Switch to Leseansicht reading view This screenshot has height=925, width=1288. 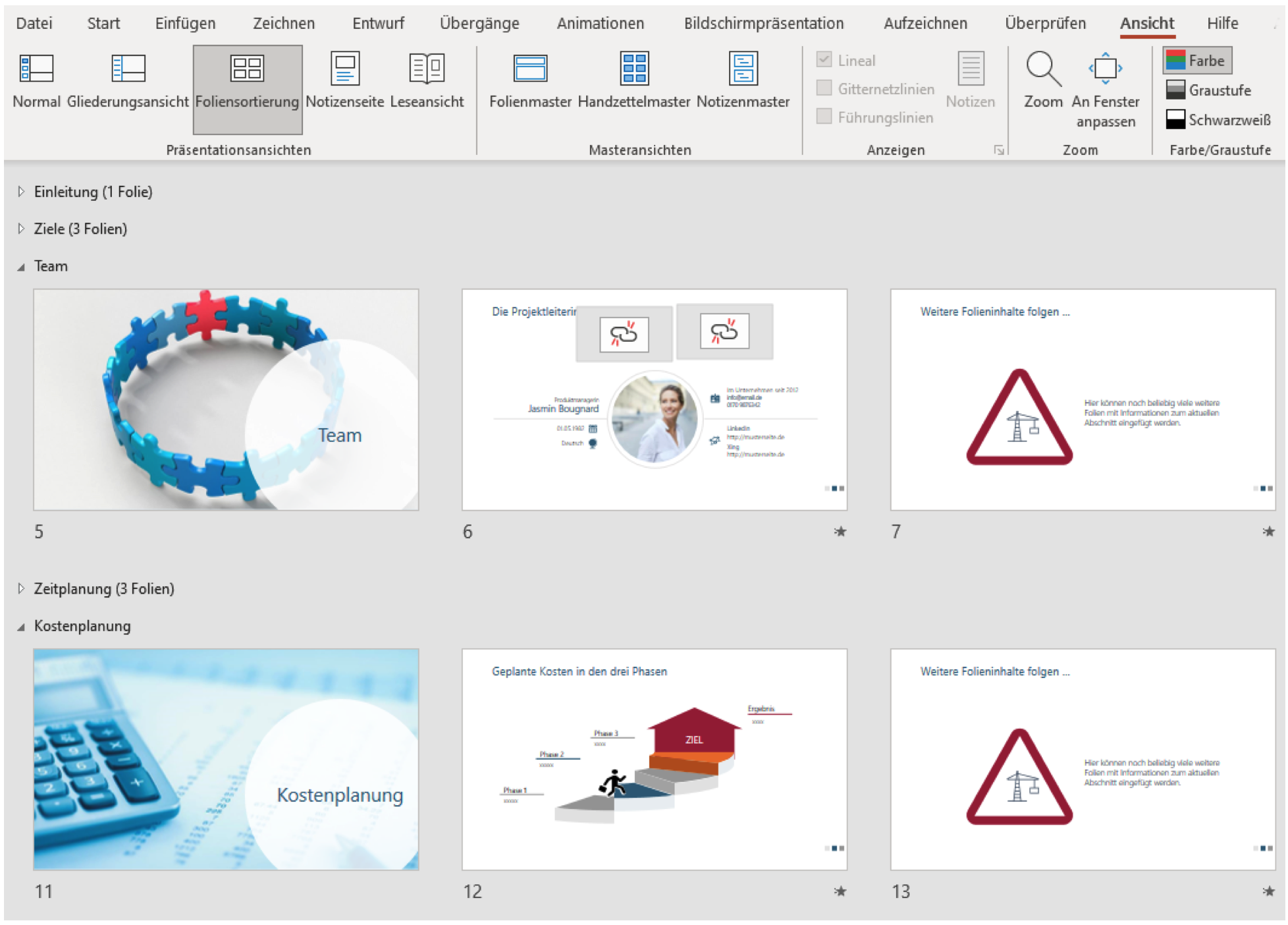coord(427,69)
